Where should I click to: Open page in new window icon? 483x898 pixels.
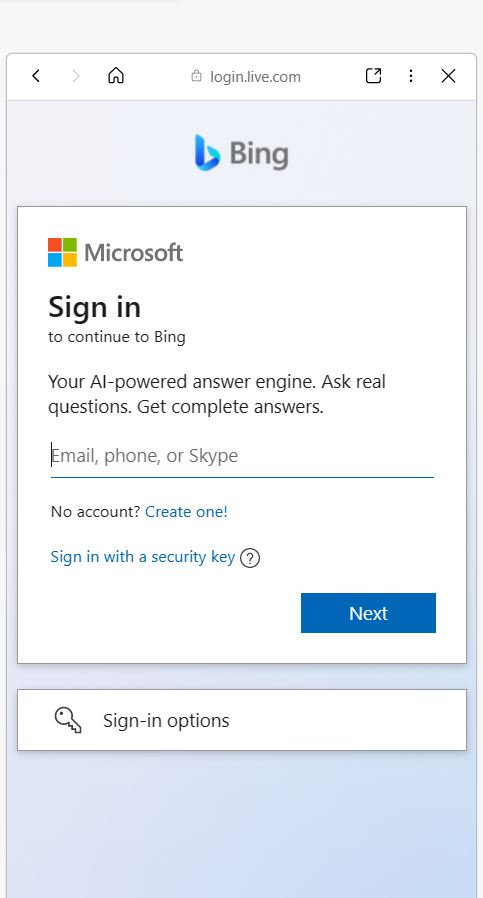[374, 76]
